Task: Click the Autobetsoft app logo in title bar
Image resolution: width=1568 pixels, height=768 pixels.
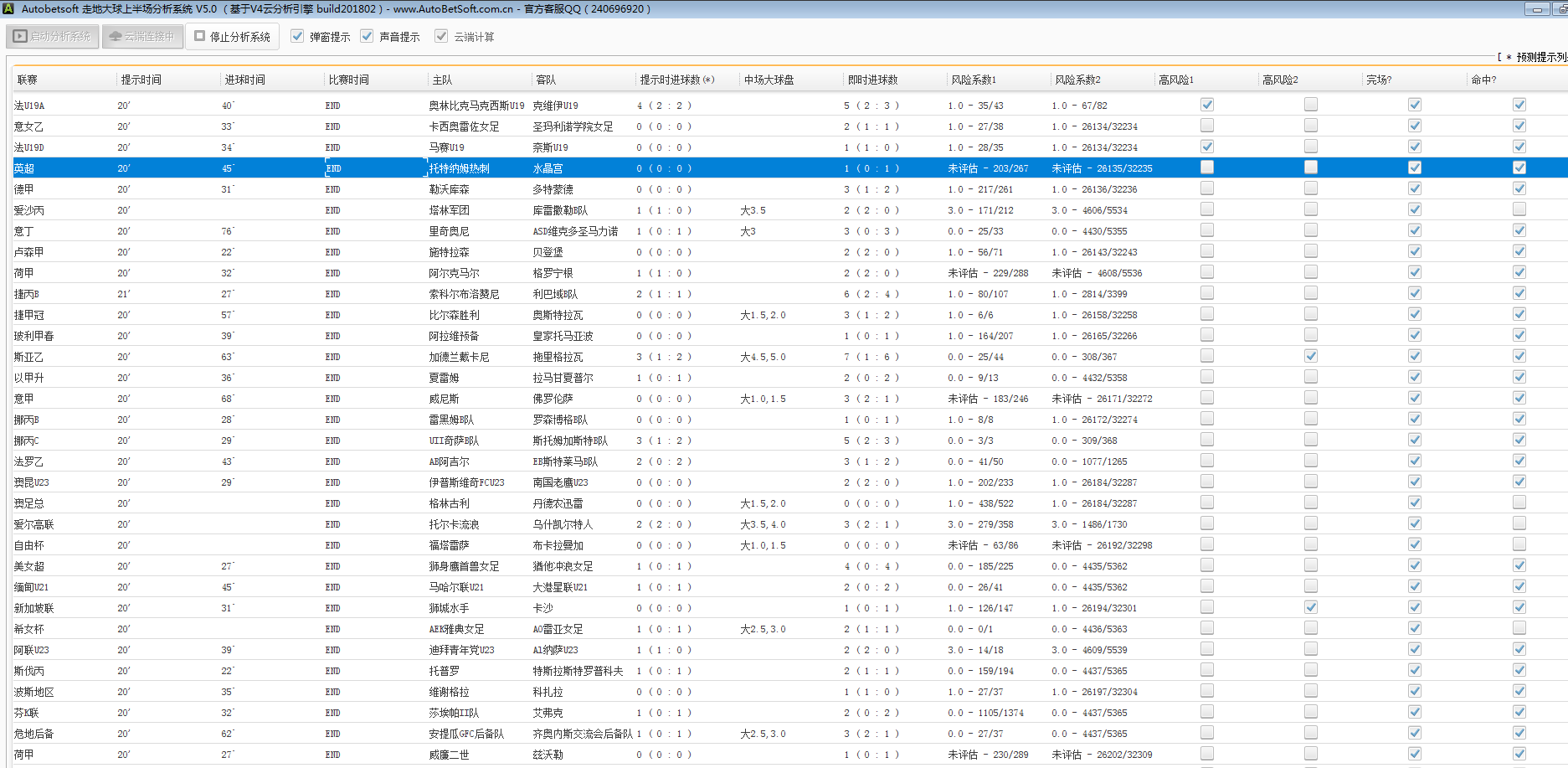Action: 8,8
